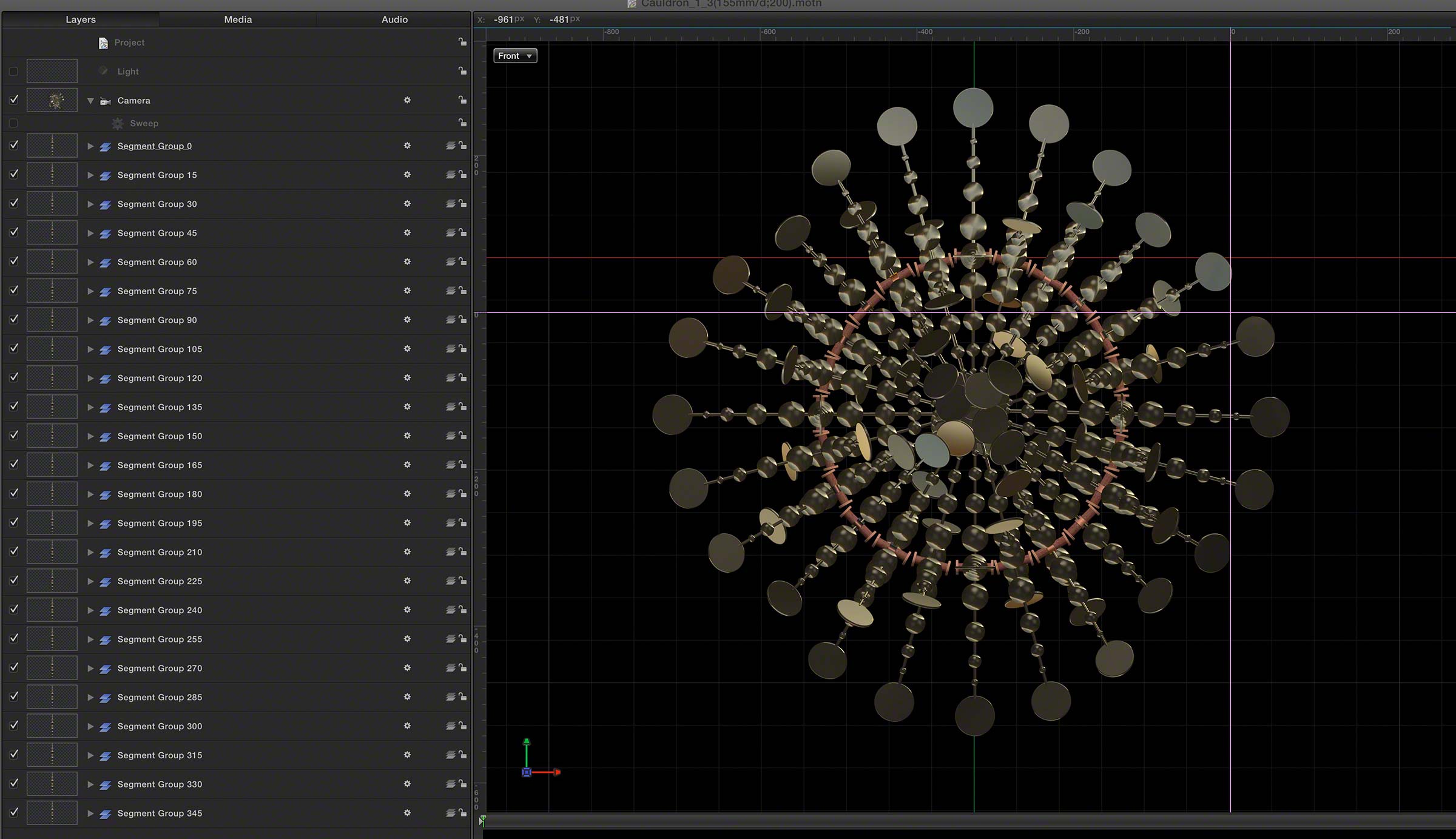This screenshot has width=1456, height=839.
Task: Click 2D/3D stack icon on Segment Group 0
Action: [450, 146]
